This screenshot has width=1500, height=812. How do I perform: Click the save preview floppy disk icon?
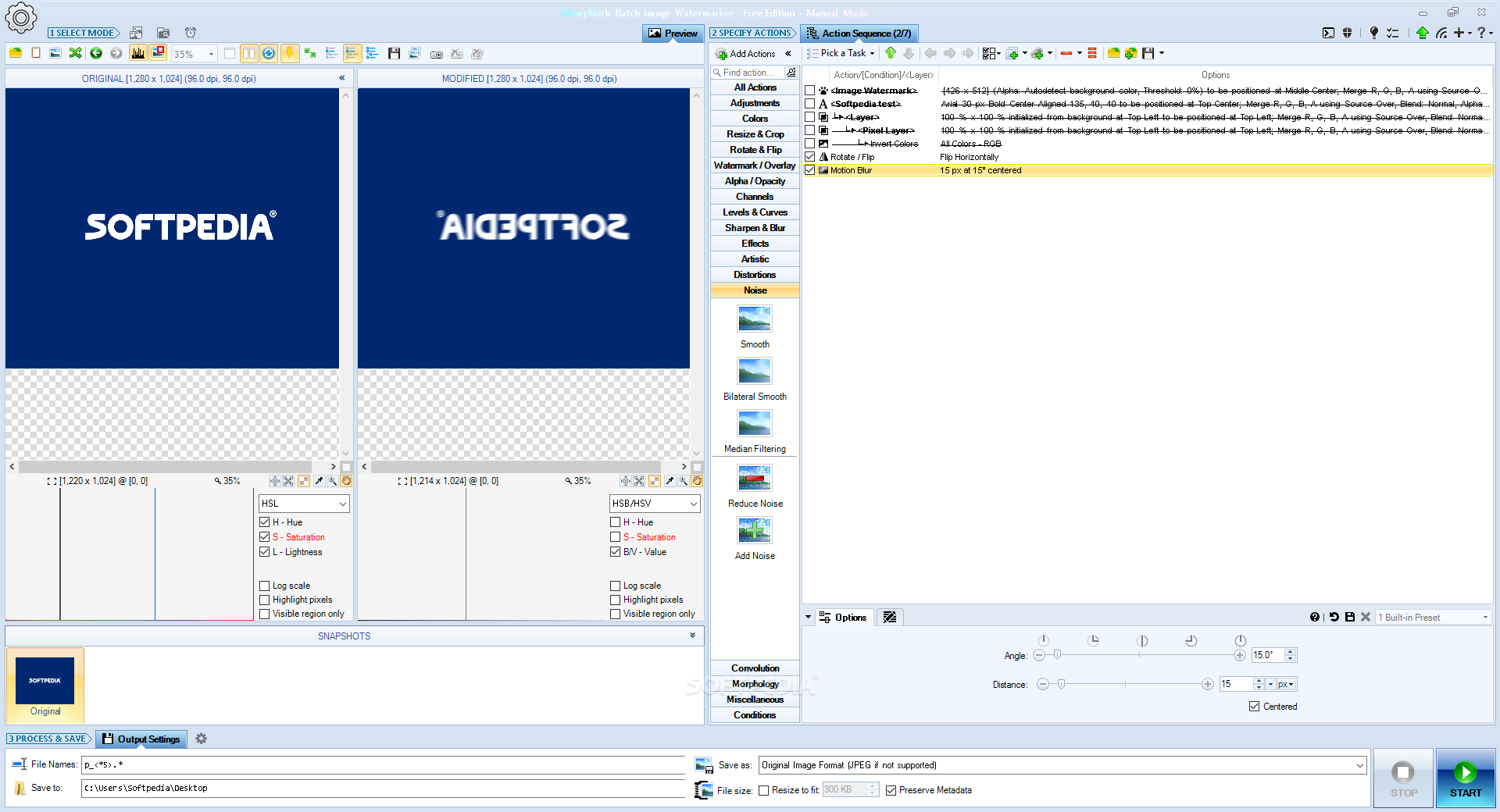[x=394, y=53]
